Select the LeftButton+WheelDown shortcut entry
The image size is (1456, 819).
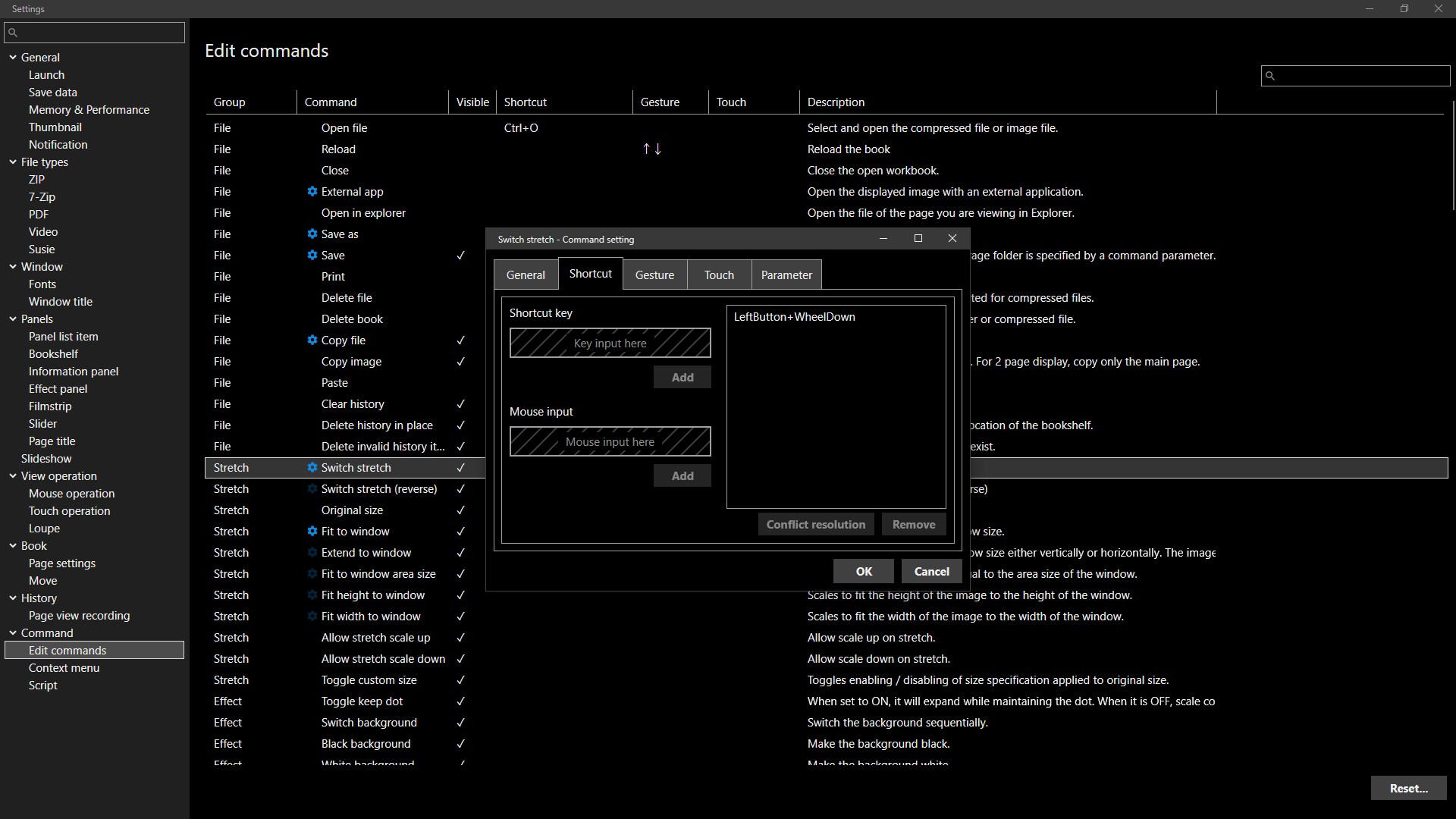point(794,317)
